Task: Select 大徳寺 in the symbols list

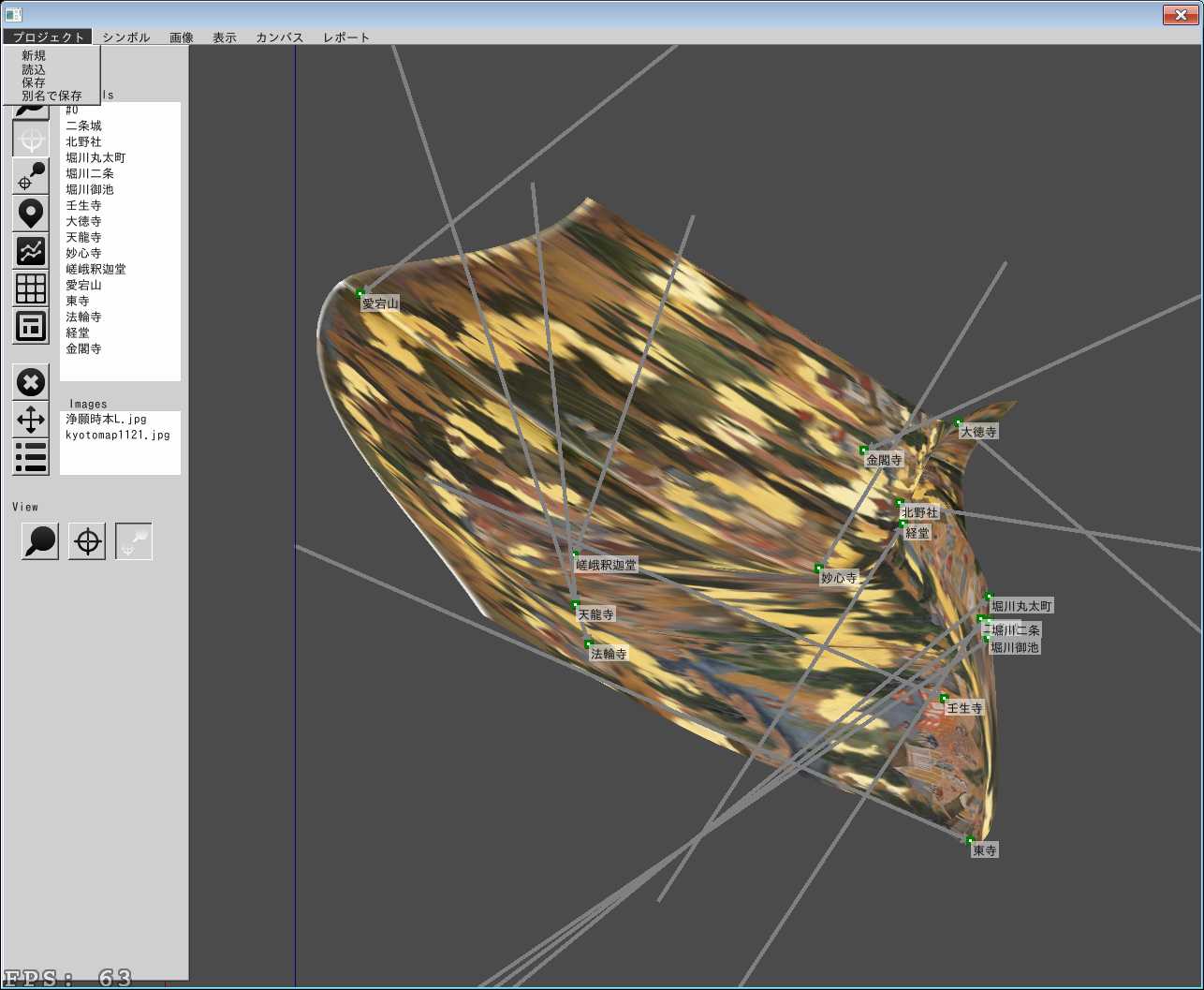Action: click(83, 221)
